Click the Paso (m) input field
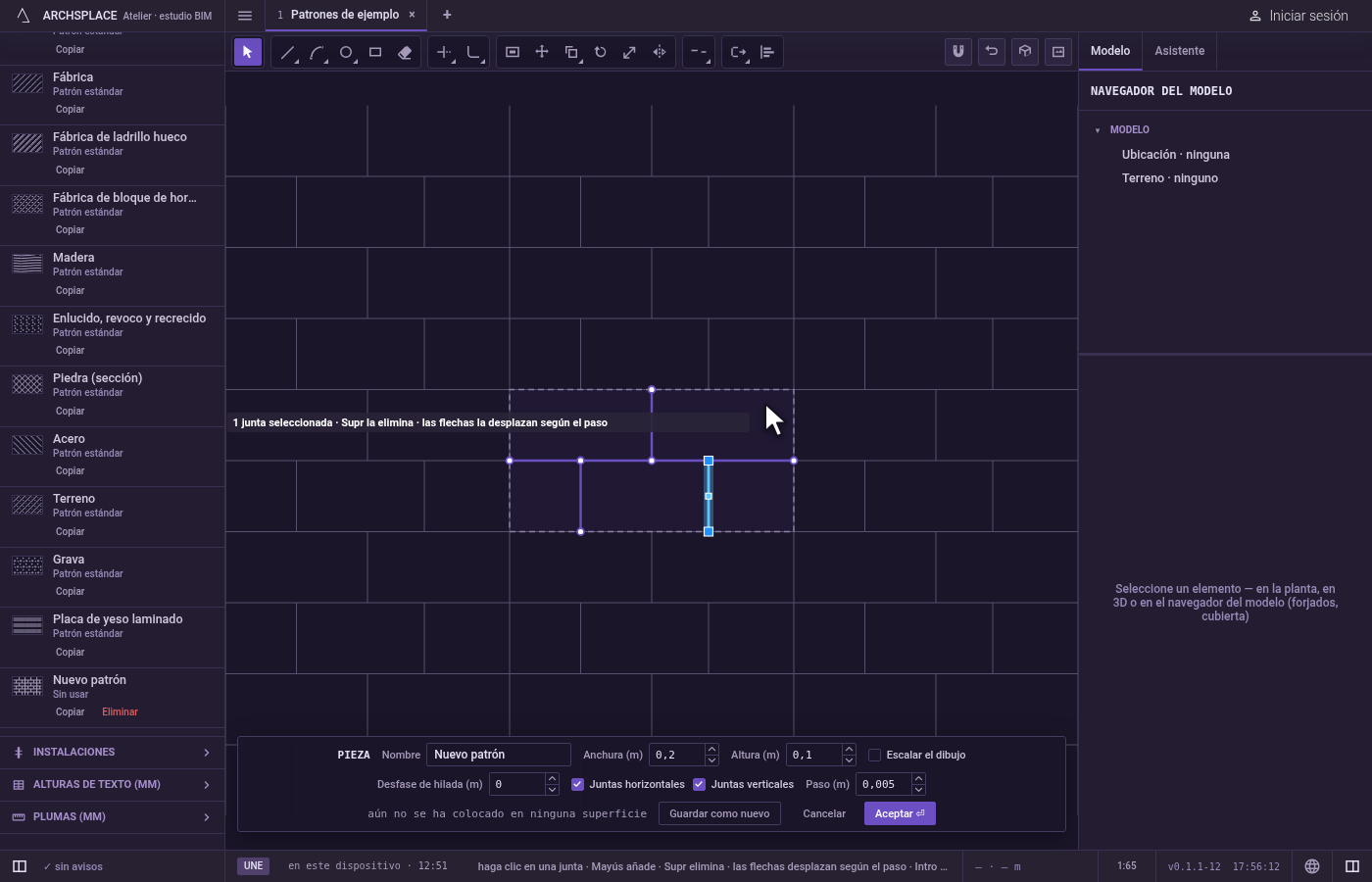Image resolution: width=1372 pixels, height=882 pixels. [884, 784]
